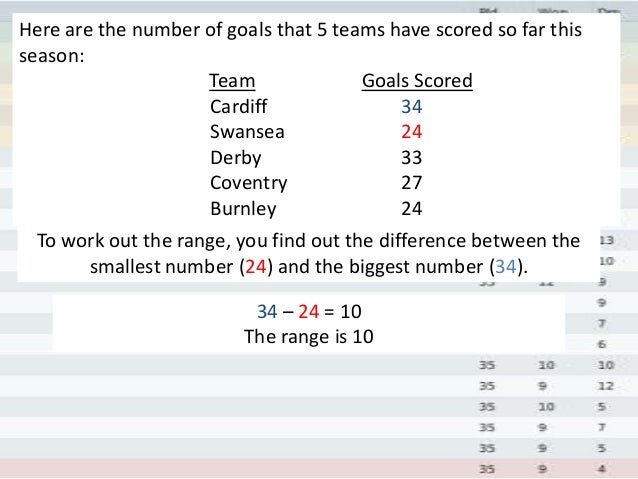Click the red 24 in the explanation
Image resolution: width=638 pixels, height=479 pixels.
[256, 267]
